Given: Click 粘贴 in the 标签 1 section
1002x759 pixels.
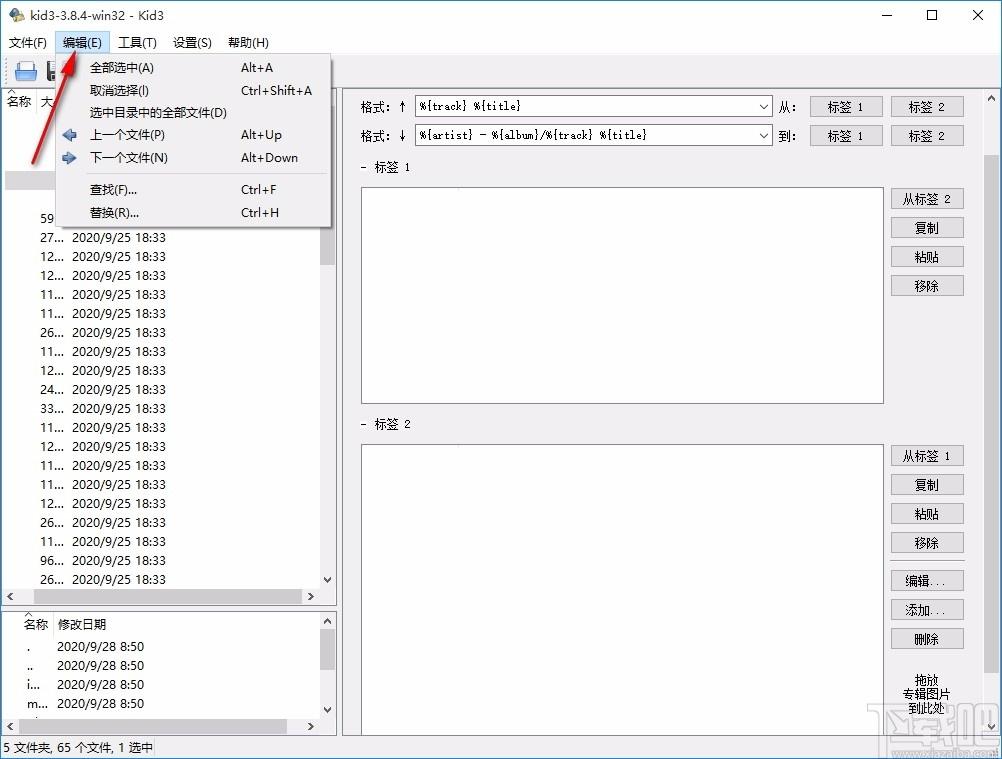Looking at the screenshot, I should (927, 257).
